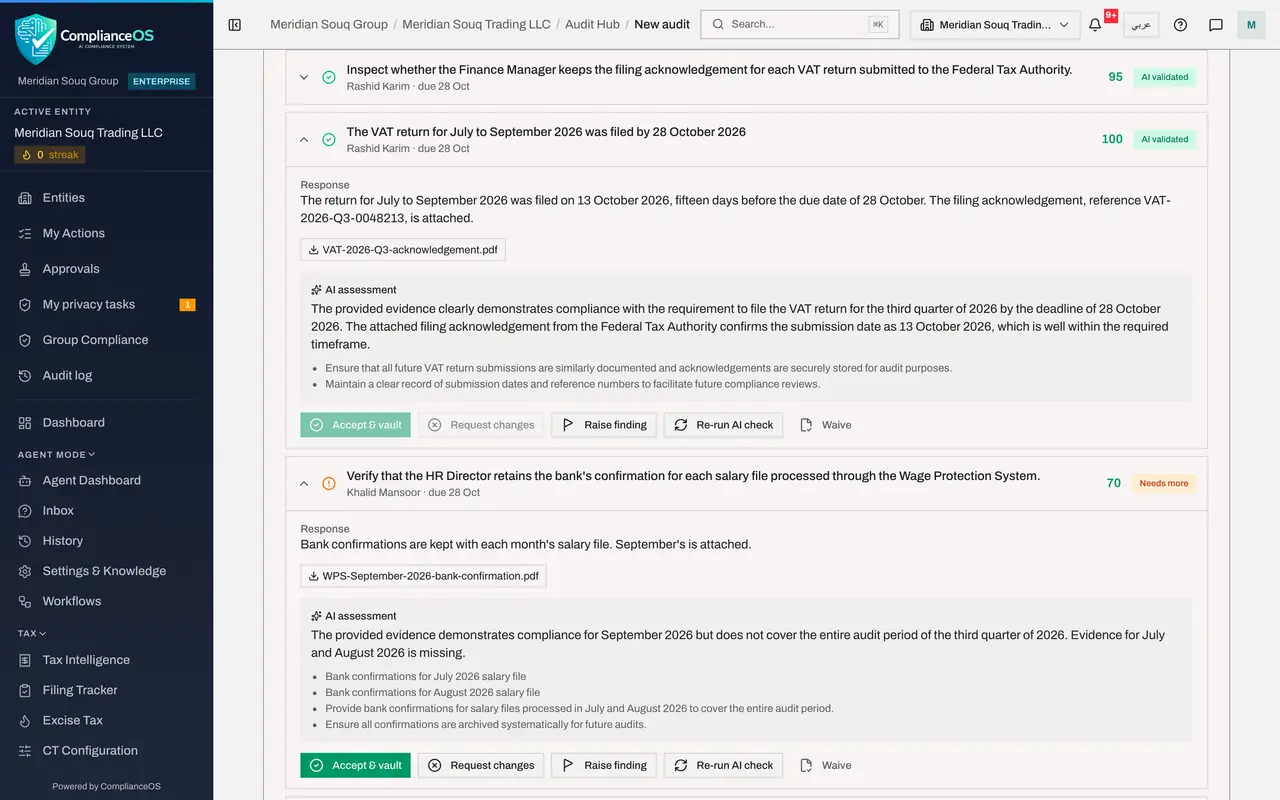Click the user avatar M

pos(1251,25)
